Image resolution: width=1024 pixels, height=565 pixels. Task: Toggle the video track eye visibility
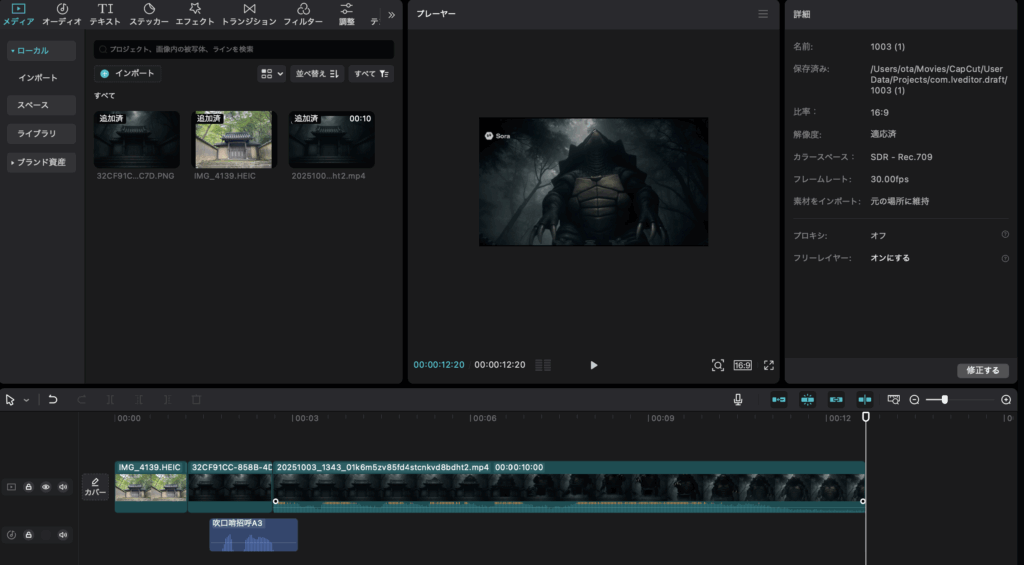coord(46,487)
